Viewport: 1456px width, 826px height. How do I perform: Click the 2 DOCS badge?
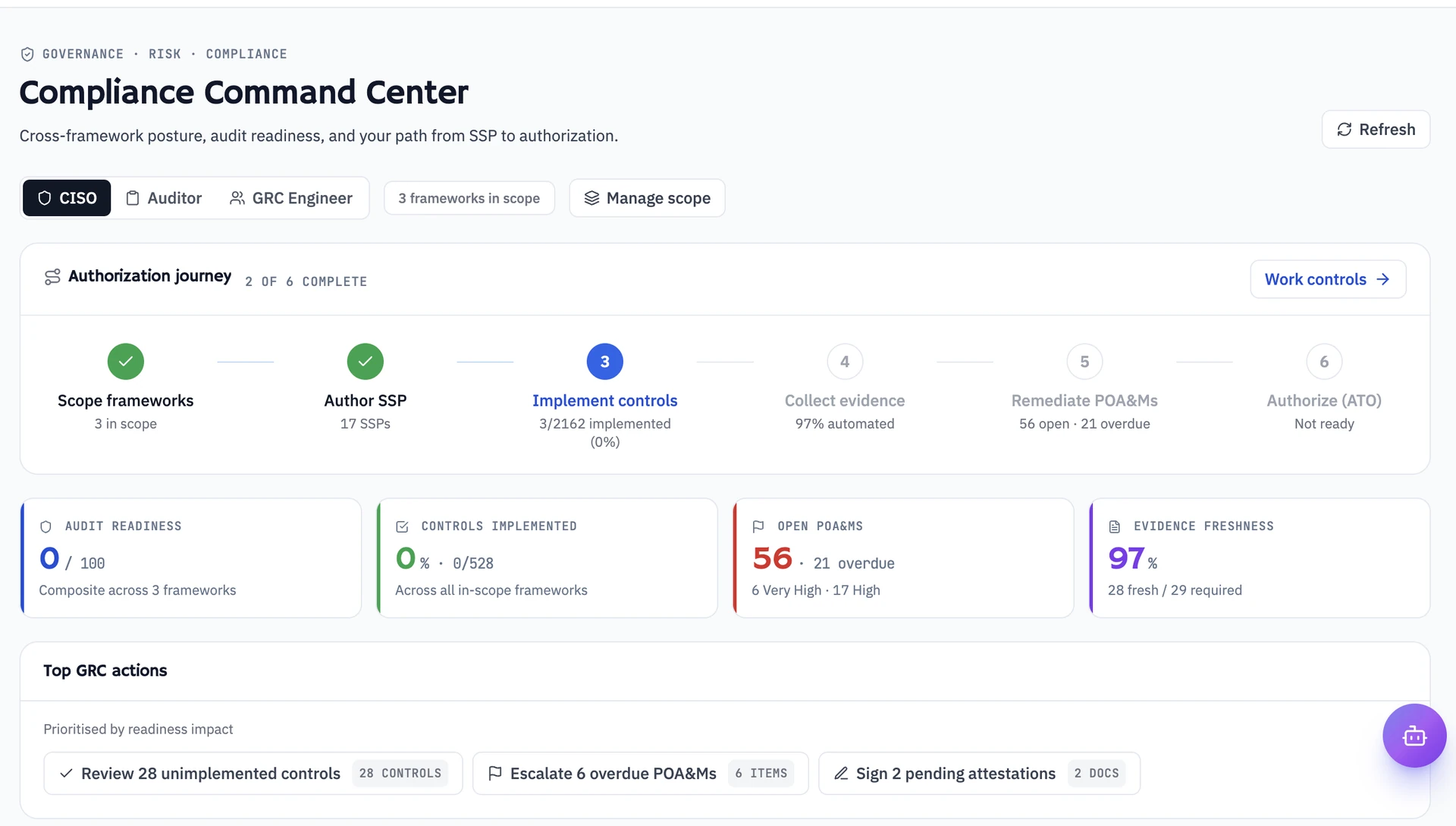pos(1097,774)
